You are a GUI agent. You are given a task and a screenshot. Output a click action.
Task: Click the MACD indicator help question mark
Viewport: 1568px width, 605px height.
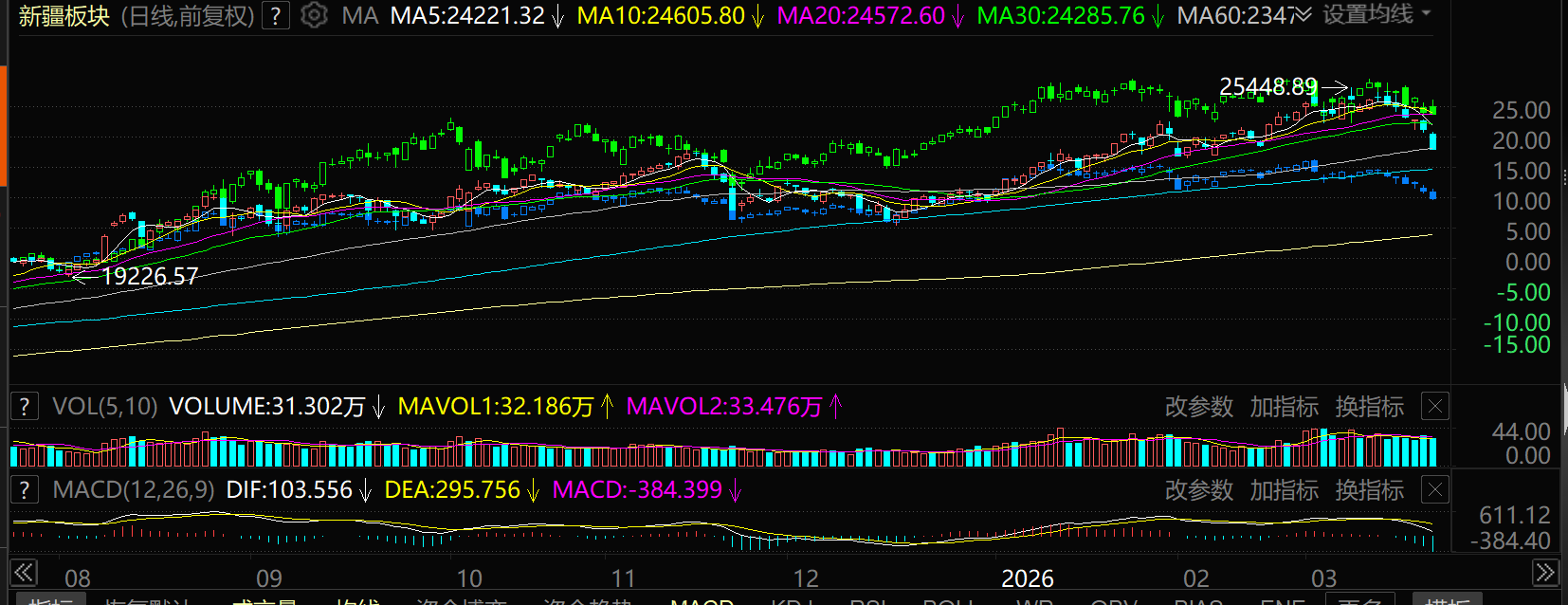click(25, 490)
